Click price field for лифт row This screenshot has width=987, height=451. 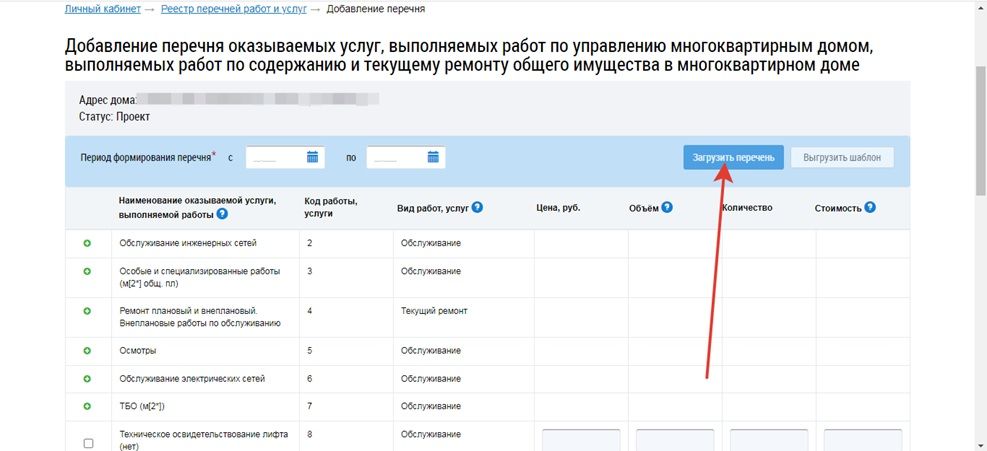(x=581, y=440)
